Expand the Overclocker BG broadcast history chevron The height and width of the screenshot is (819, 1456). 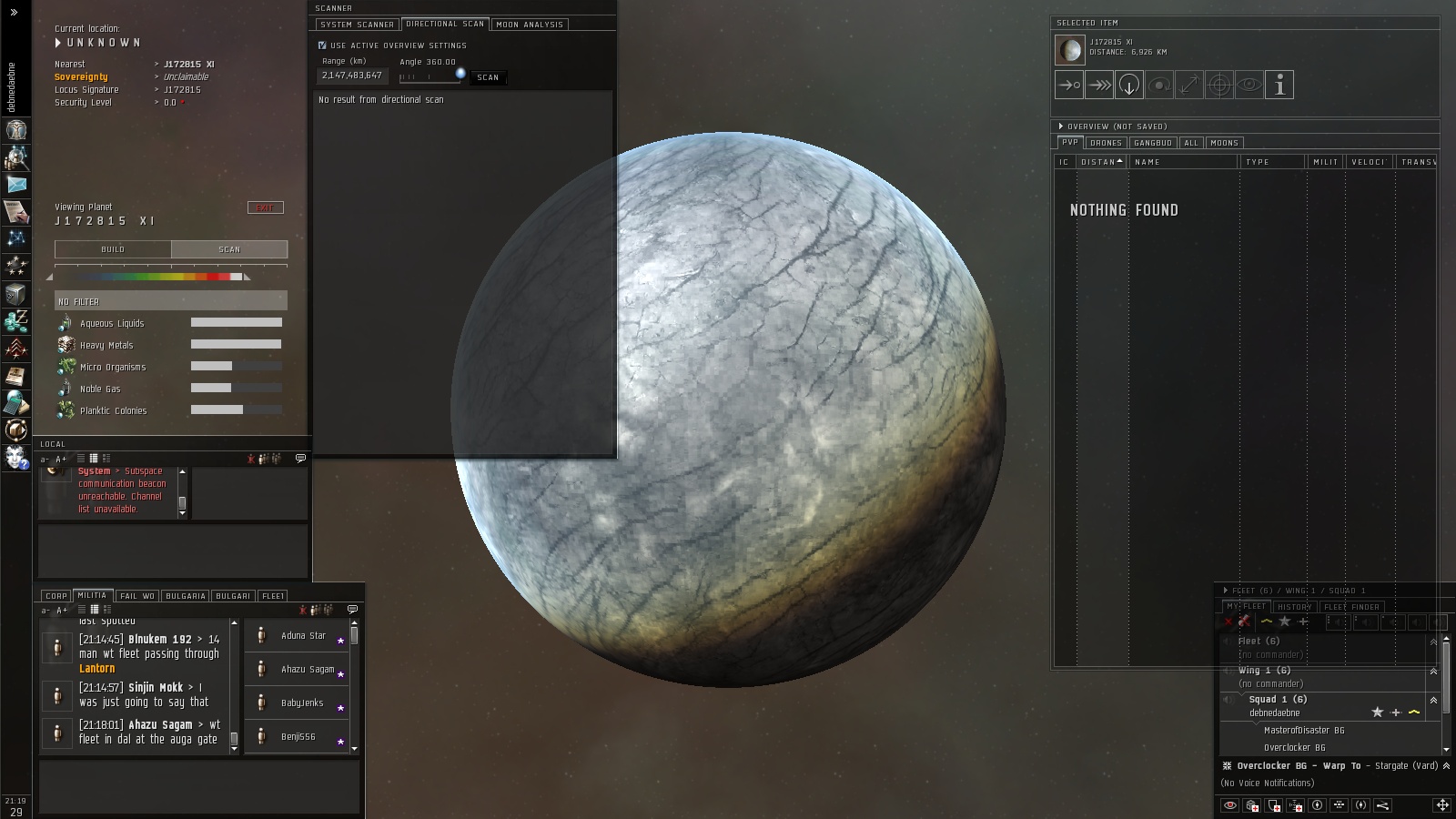click(1446, 766)
